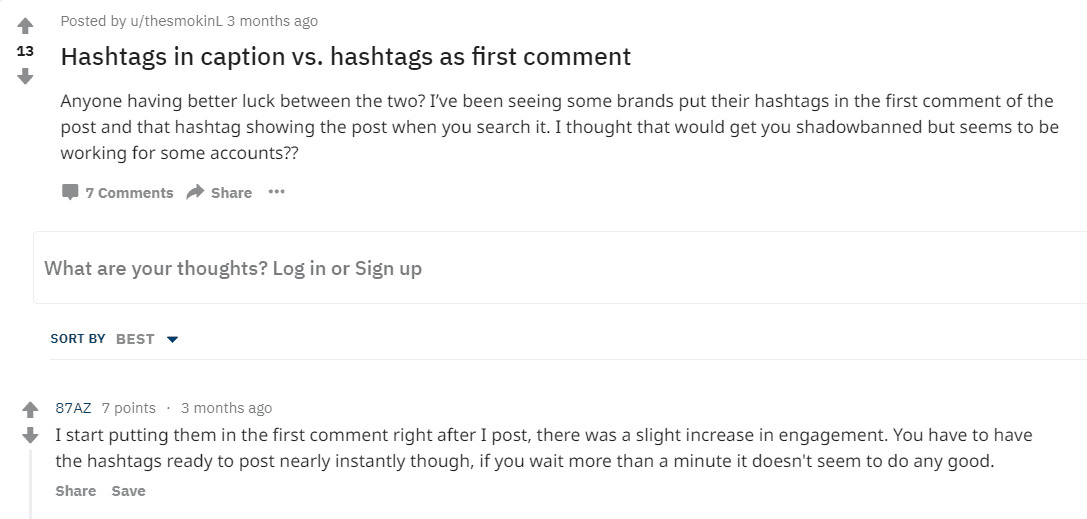Click the BEST sort option label

pyautogui.click(x=135, y=339)
